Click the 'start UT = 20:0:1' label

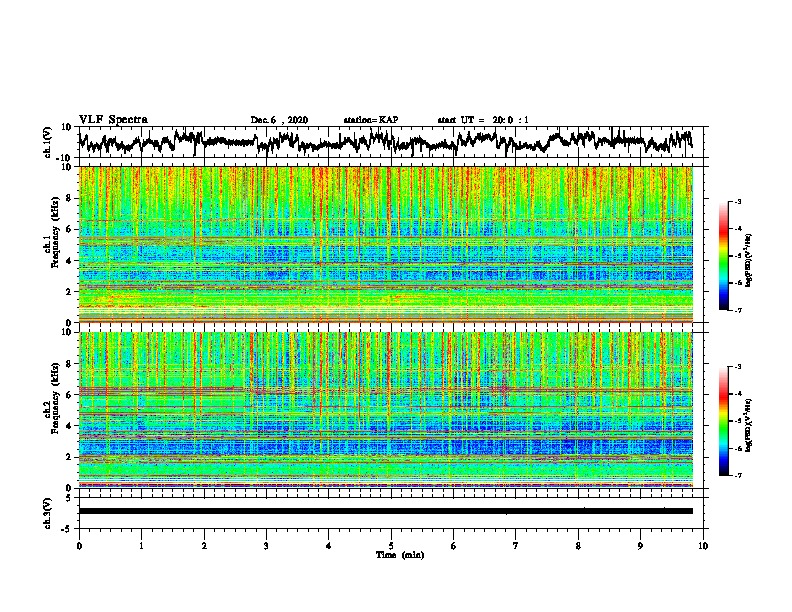[483, 120]
